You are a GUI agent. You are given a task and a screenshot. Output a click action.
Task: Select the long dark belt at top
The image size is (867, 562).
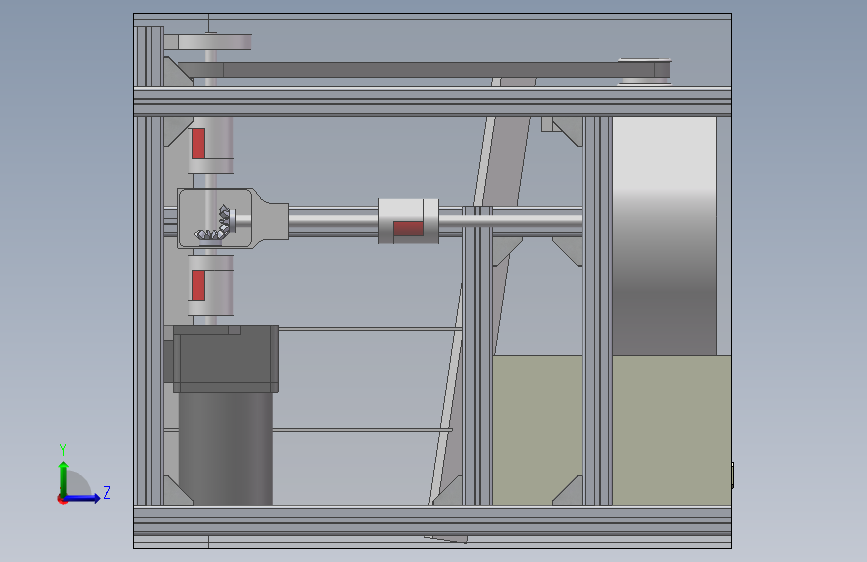tap(422, 70)
